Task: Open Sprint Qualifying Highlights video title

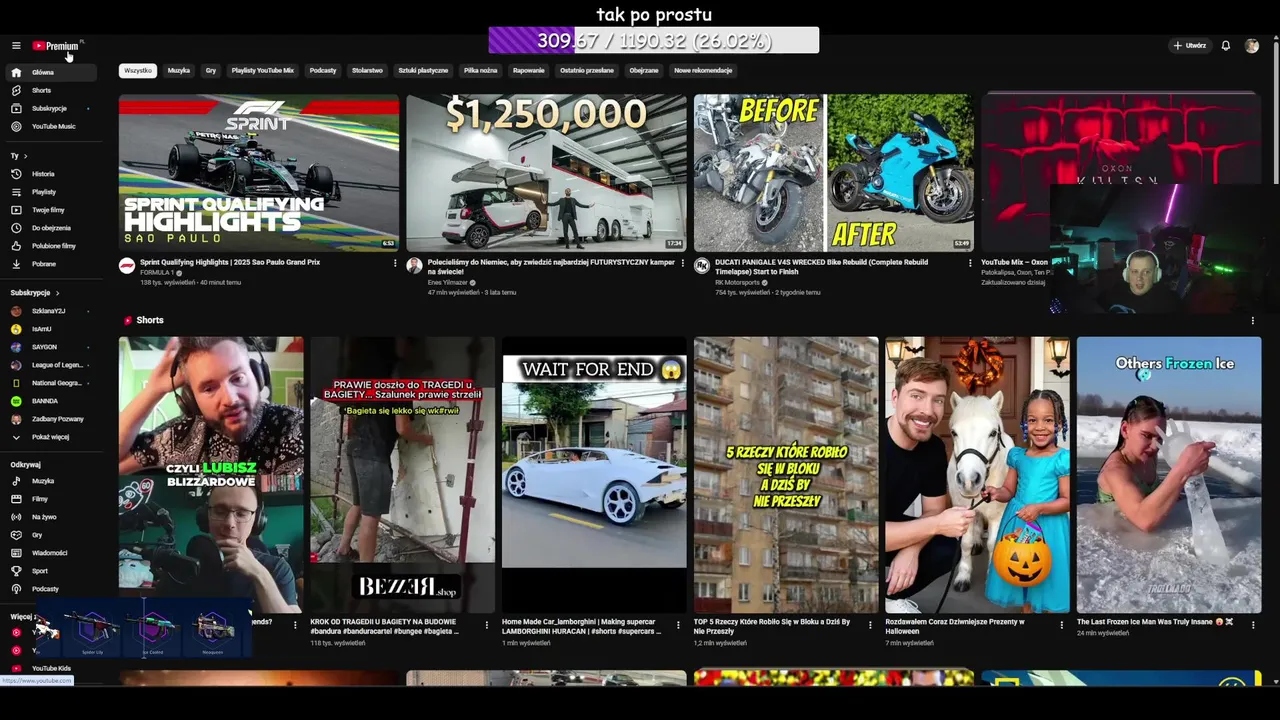Action: pyautogui.click(x=230, y=262)
